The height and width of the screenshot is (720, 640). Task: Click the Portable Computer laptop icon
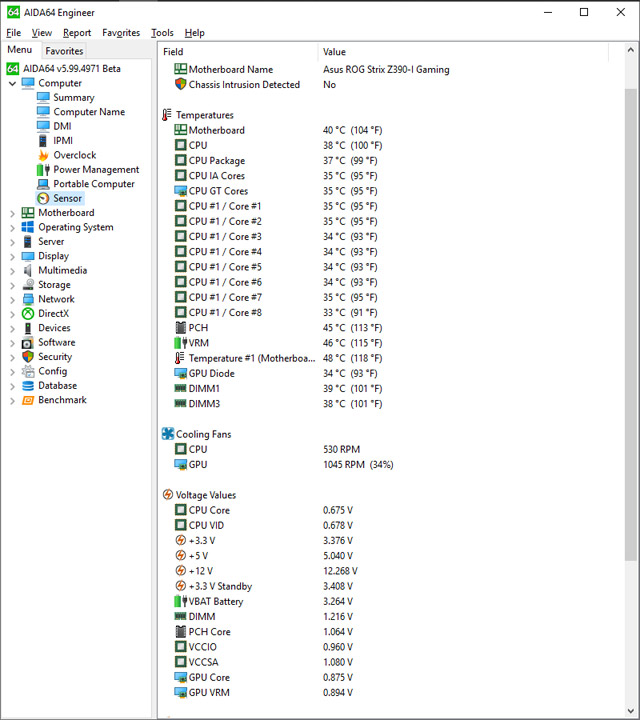point(43,184)
